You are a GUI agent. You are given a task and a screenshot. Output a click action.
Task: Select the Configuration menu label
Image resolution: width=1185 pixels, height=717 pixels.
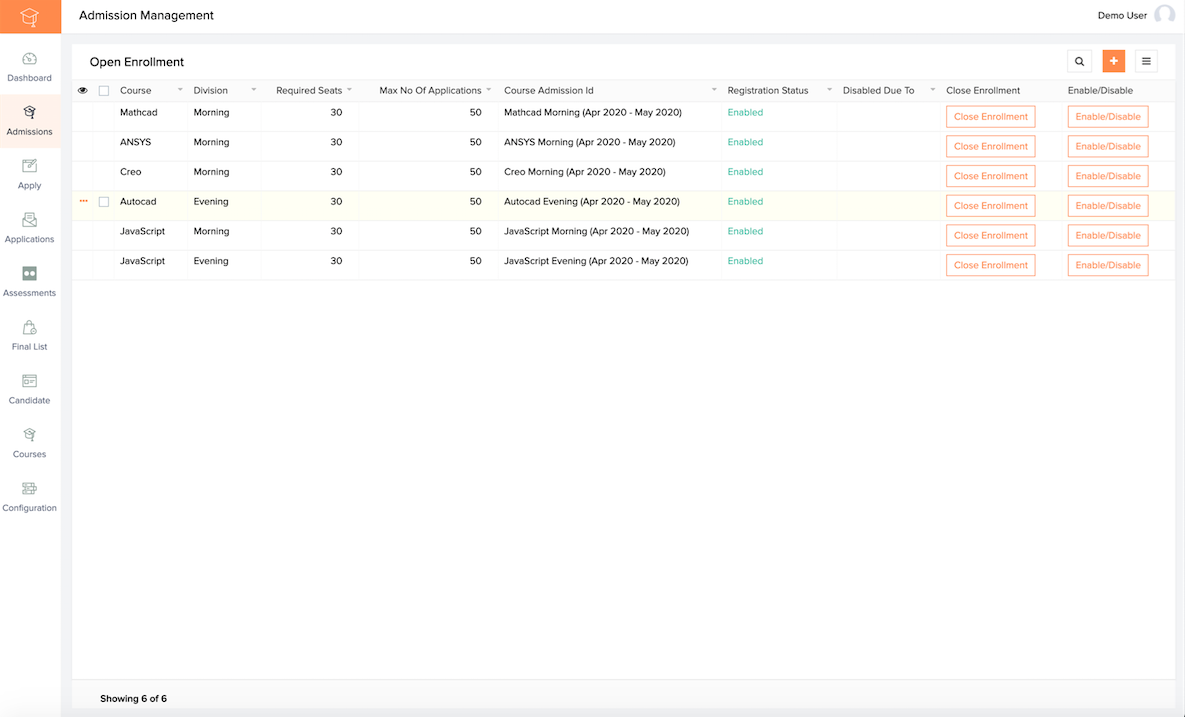pyautogui.click(x=29, y=508)
